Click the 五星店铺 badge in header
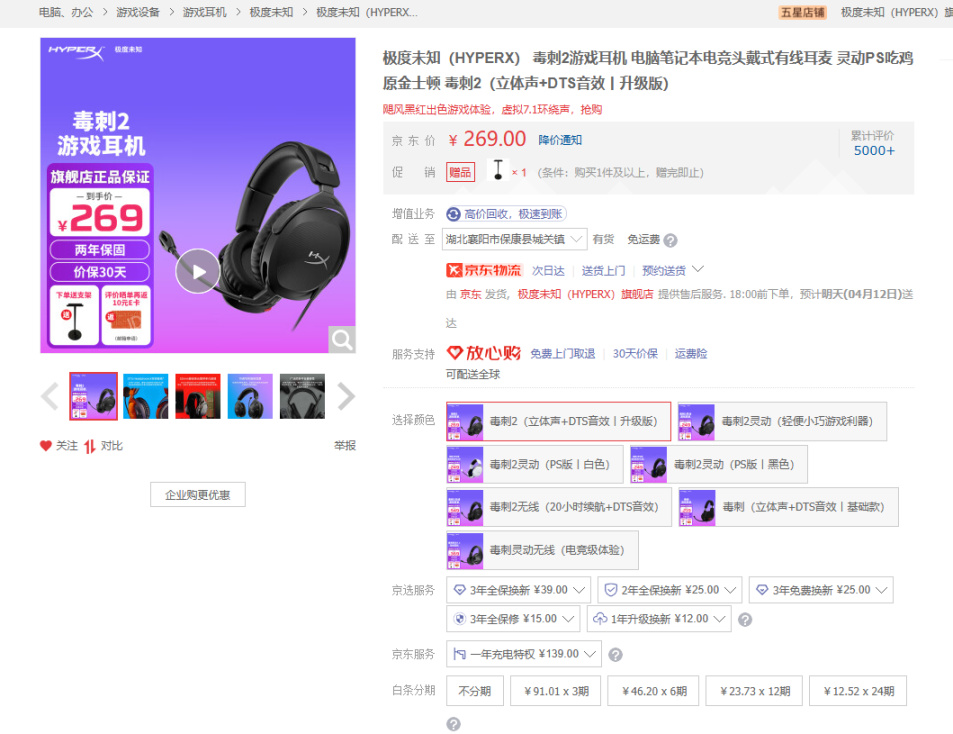953x734 pixels. (802, 12)
